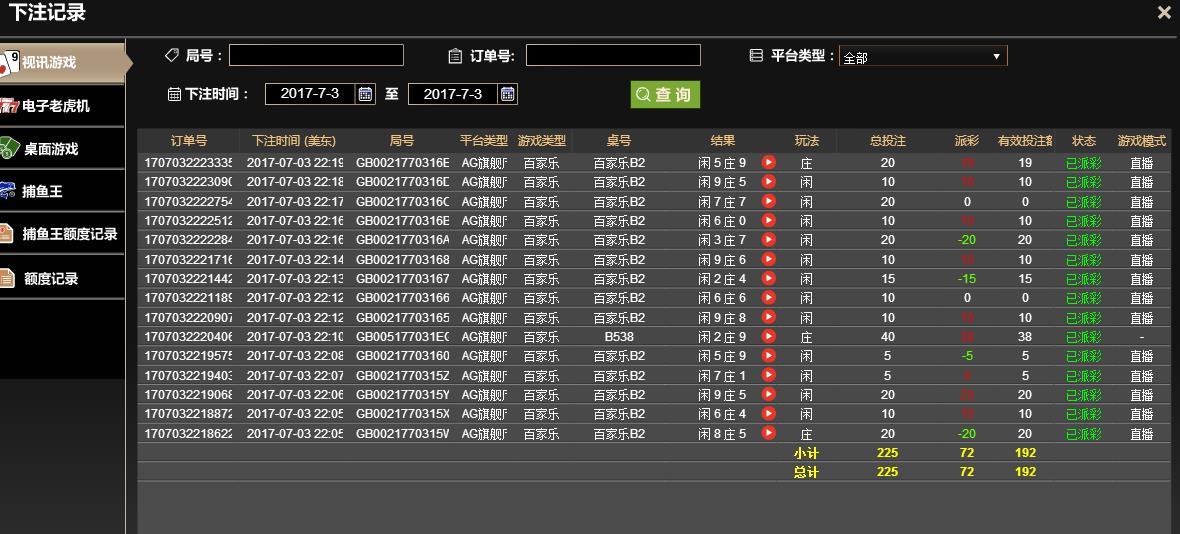This screenshot has height=534, width=1180.
Task: Open calendar icon for end bet date
Action: tap(508, 94)
